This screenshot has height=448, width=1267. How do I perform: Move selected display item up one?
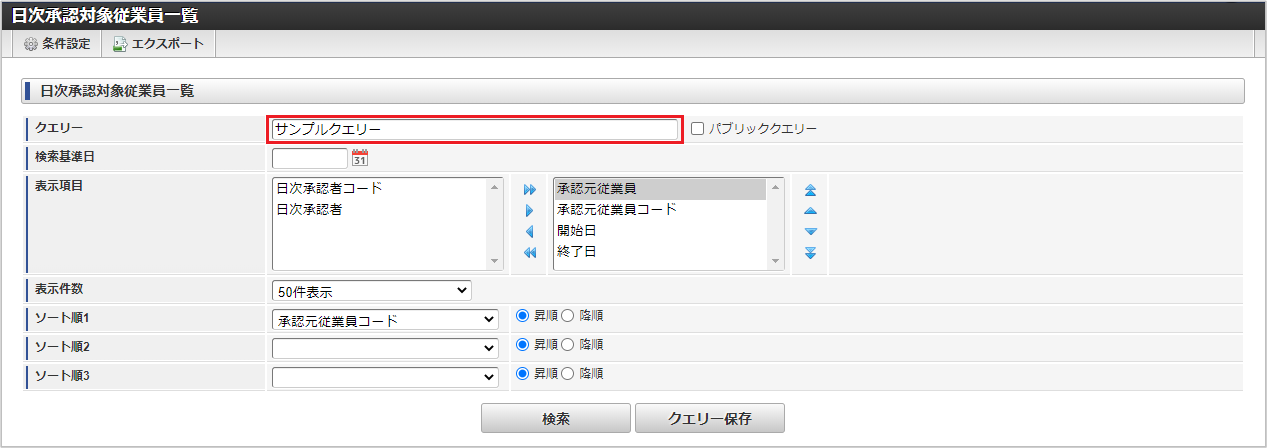coord(811,211)
